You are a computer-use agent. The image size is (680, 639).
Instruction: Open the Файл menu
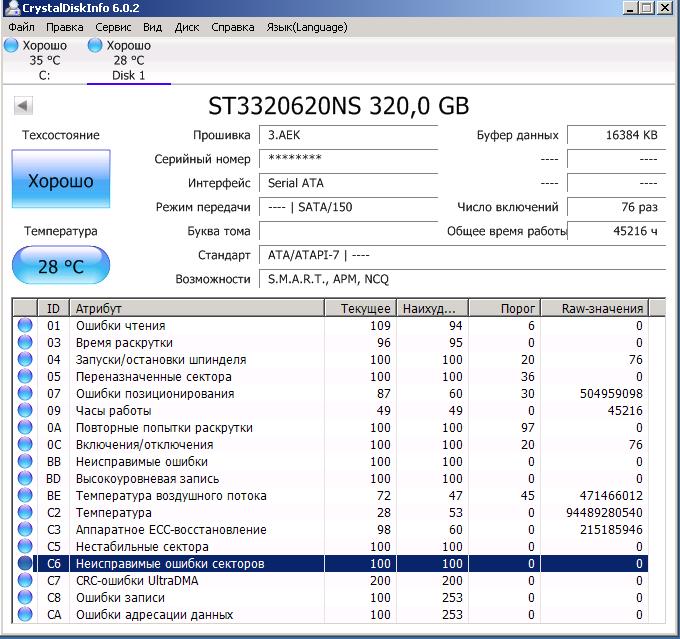point(21,27)
